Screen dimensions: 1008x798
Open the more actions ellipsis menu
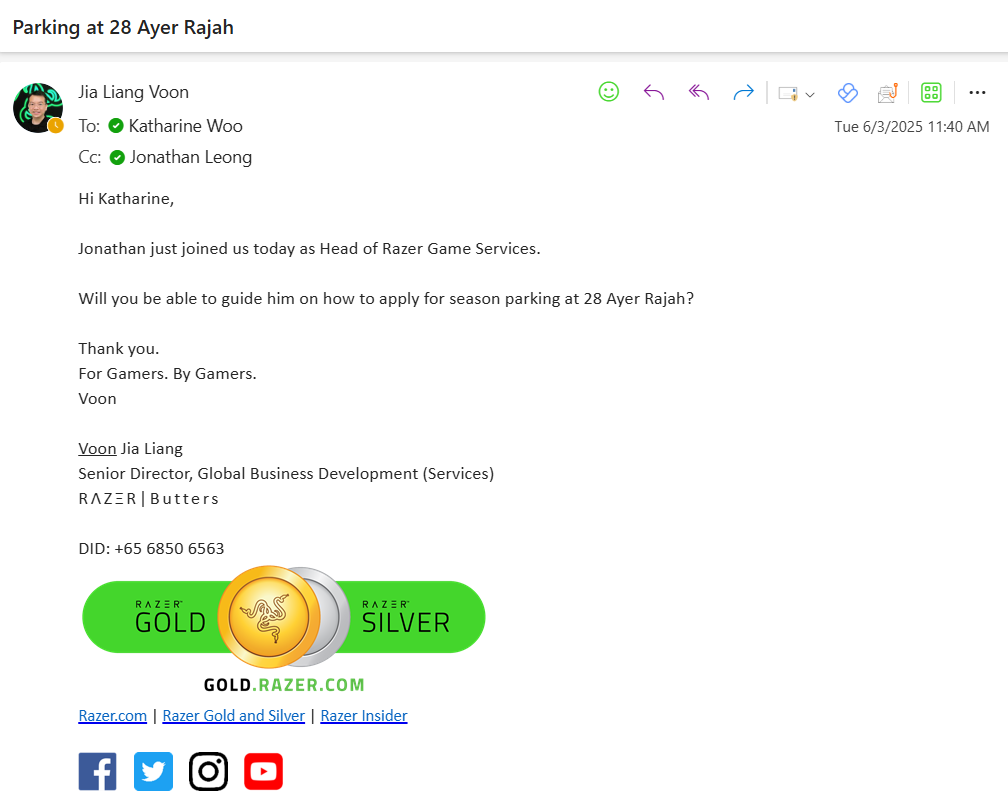pos(976,93)
